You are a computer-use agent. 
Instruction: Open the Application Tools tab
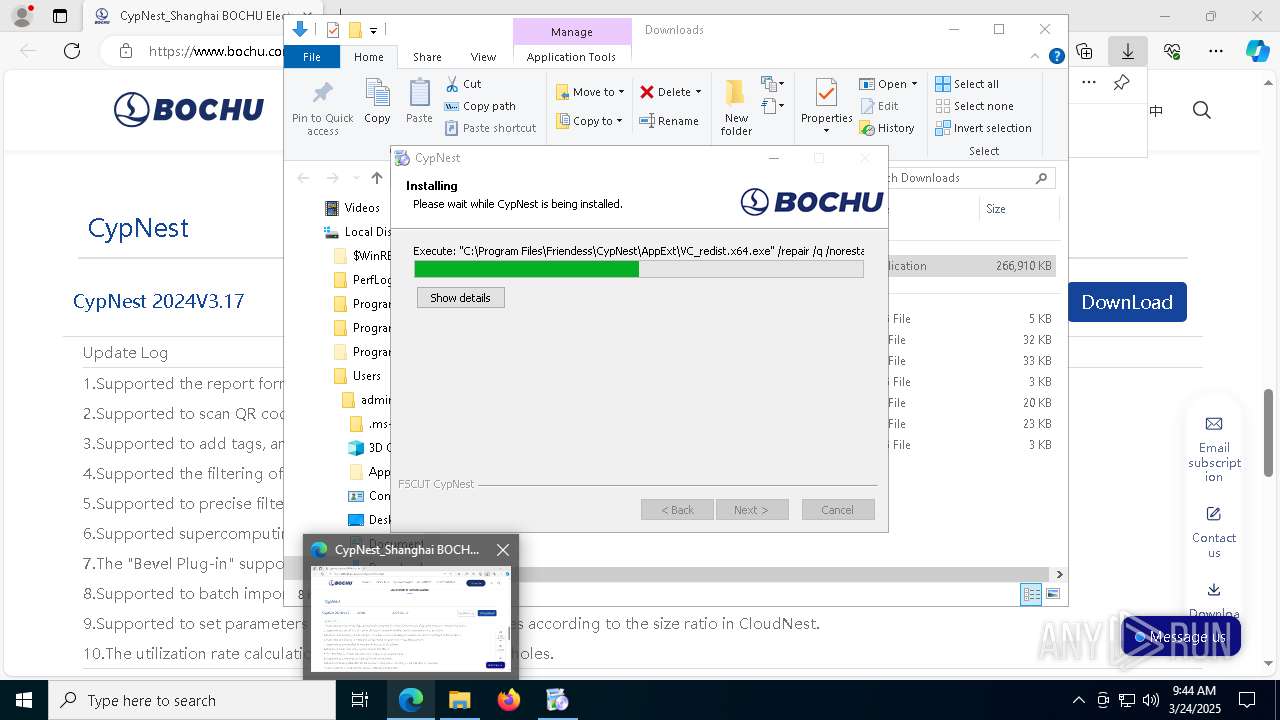(571, 57)
